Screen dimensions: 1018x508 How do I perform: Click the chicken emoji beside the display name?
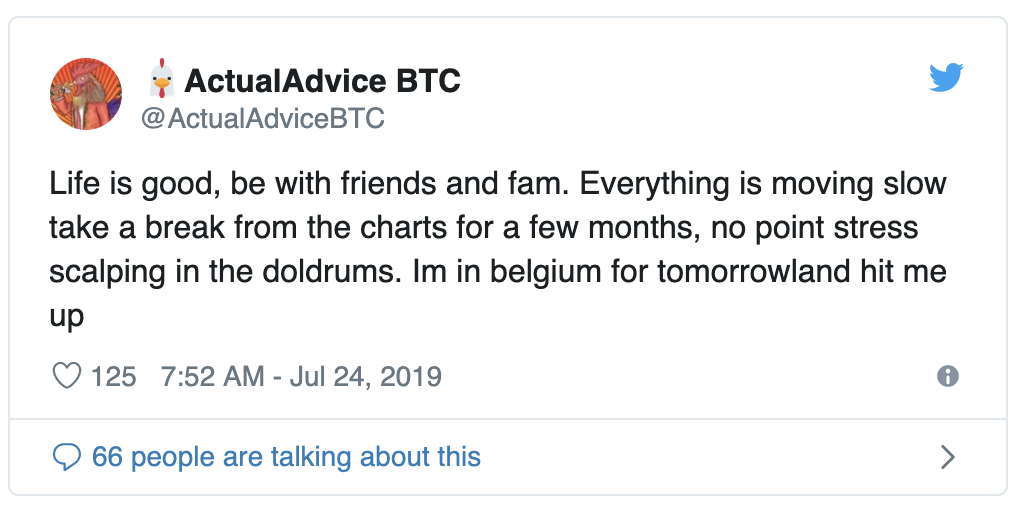[x=162, y=81]
